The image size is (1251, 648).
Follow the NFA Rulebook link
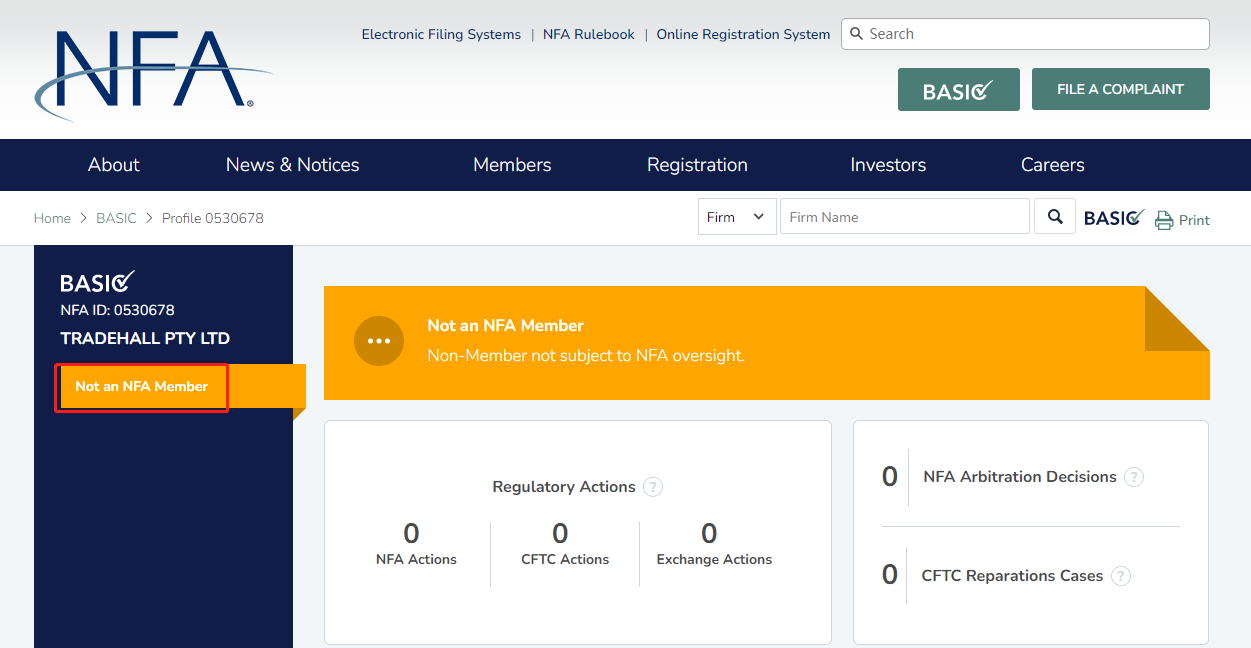588,34
